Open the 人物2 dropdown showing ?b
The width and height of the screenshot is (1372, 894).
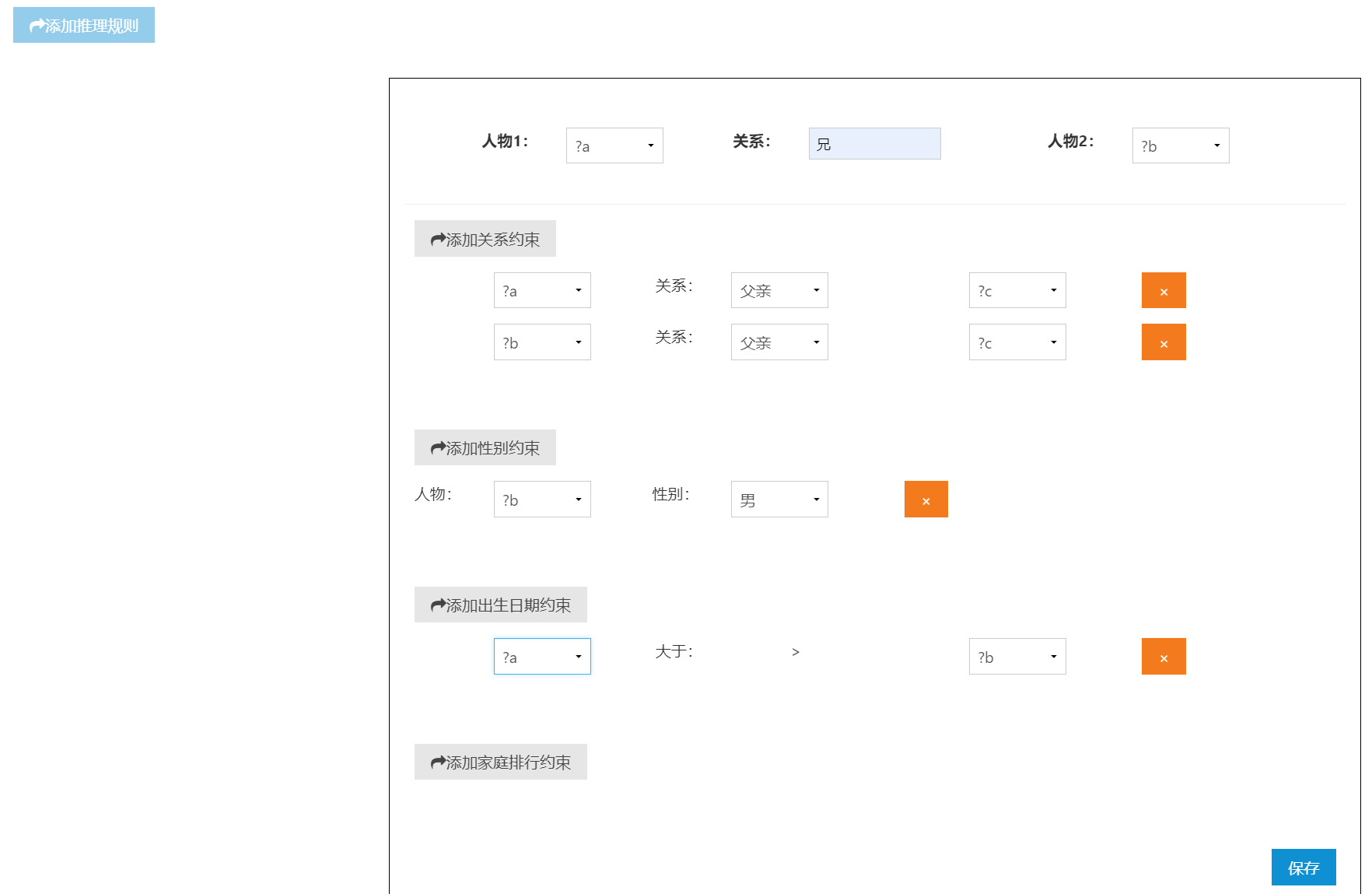(x=1181, y=145)
